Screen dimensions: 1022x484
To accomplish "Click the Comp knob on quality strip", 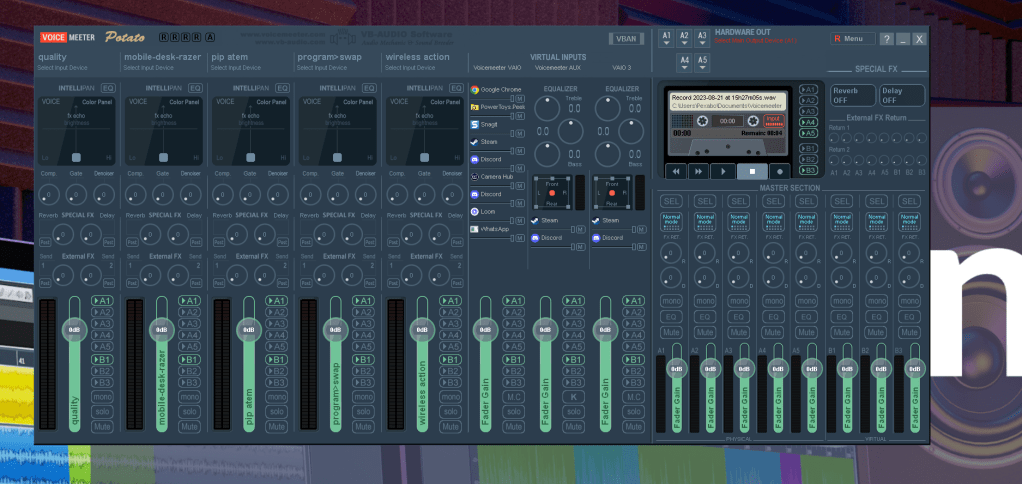I will [49, 194].
